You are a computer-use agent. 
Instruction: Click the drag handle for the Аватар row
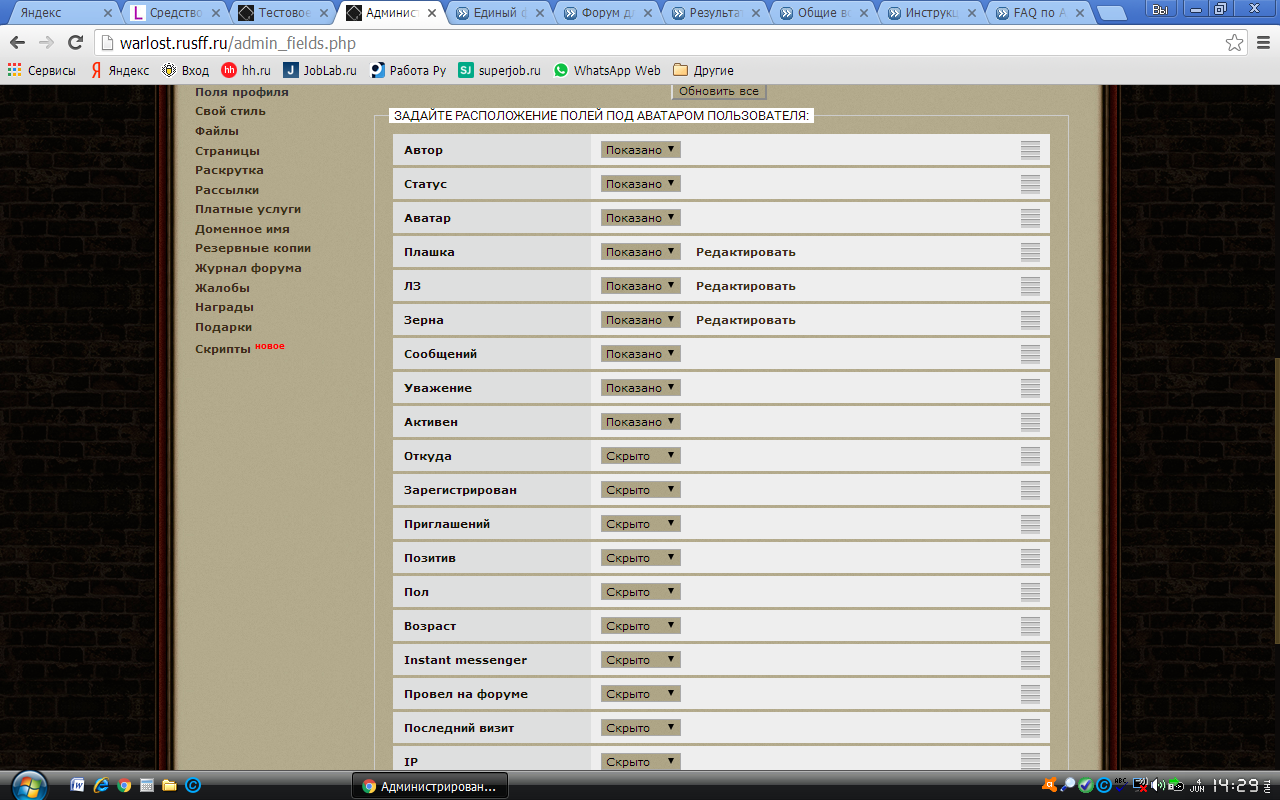(x=1030, y=218)
